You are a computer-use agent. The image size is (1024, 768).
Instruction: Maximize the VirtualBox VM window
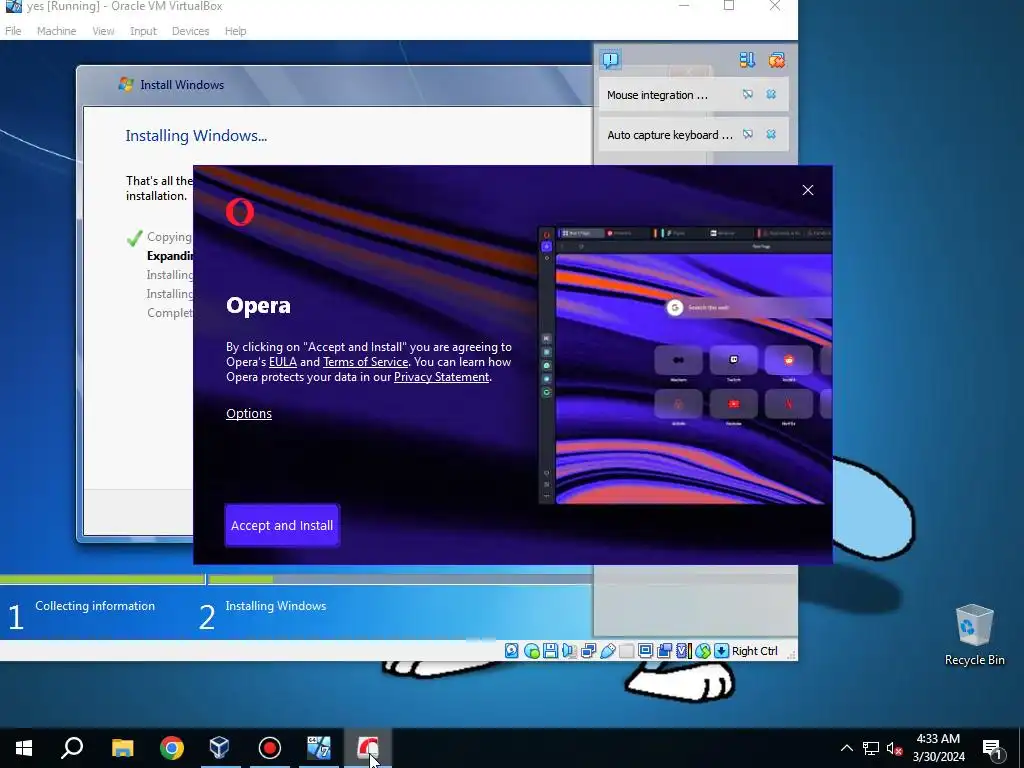point(729,6)
